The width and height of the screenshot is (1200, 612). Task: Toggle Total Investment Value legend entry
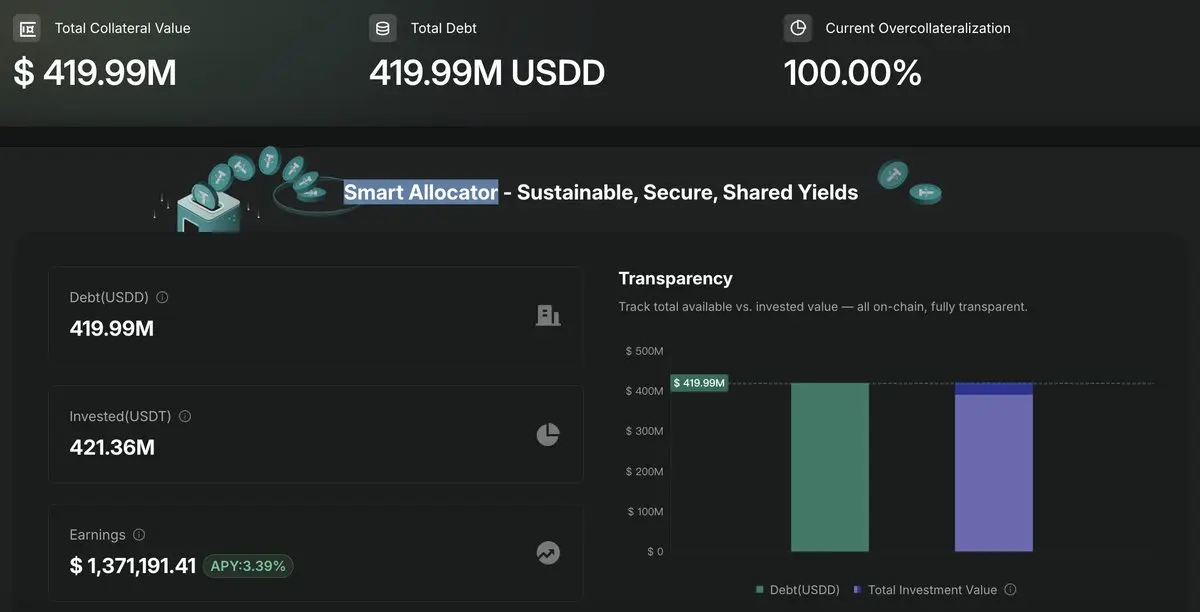932,590
